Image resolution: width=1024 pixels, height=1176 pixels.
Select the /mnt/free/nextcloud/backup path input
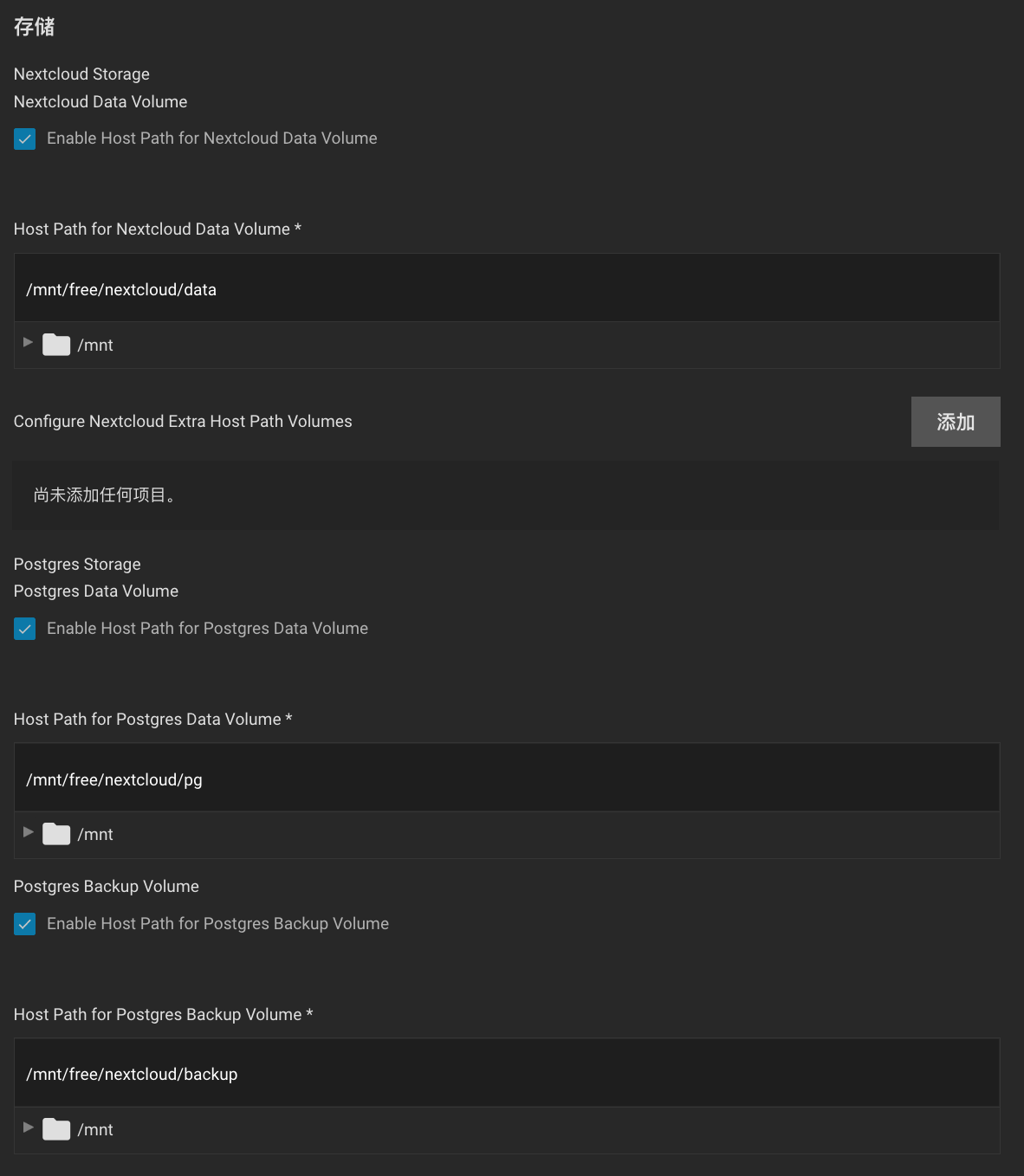tap(507, 1074)
